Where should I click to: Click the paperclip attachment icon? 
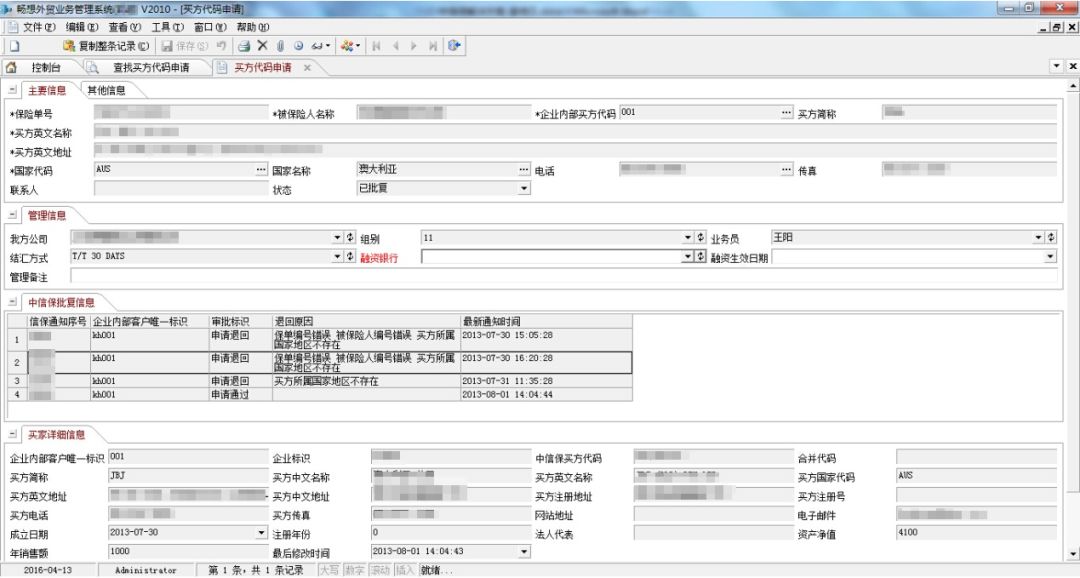[x=280, y=44]
